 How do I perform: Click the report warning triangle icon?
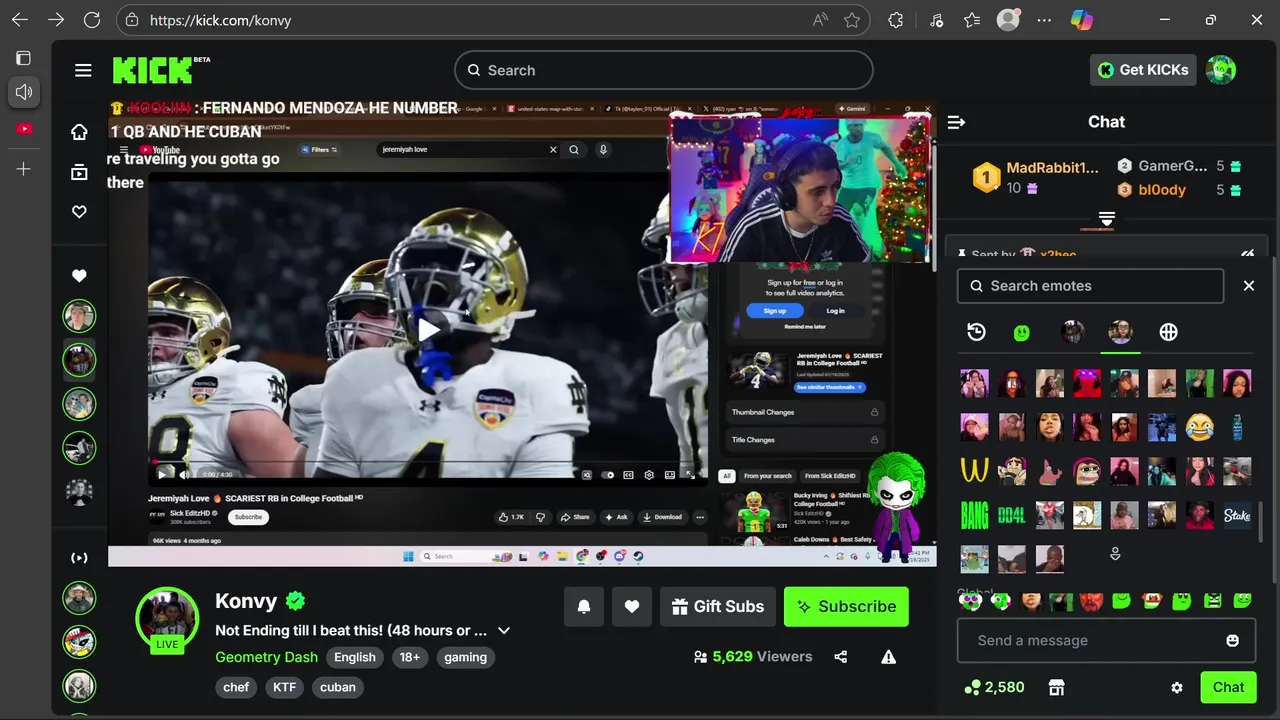(888, 657)
